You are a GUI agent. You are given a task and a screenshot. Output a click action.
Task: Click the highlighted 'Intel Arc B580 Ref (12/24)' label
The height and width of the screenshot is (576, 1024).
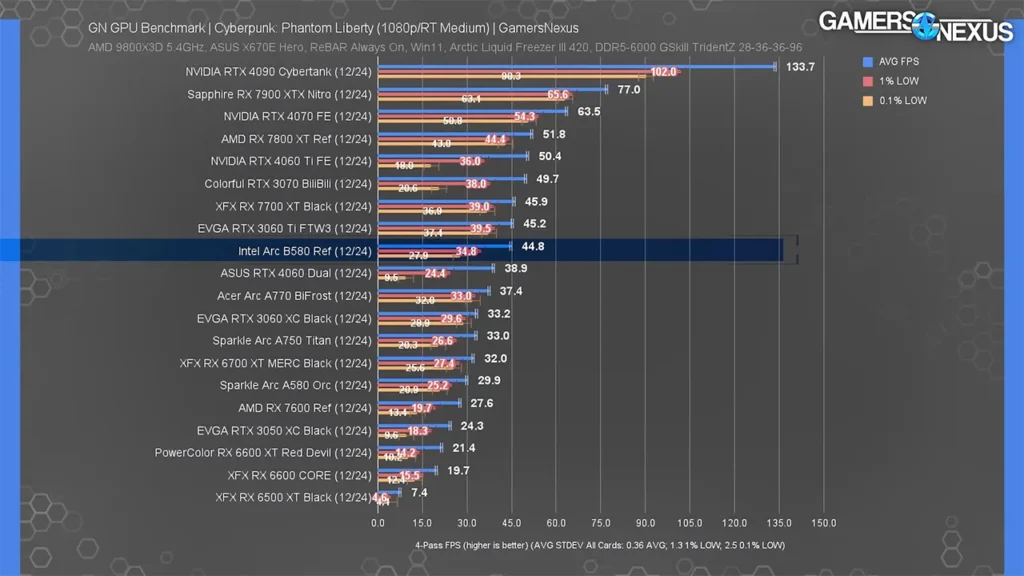(x=305, y=251)
